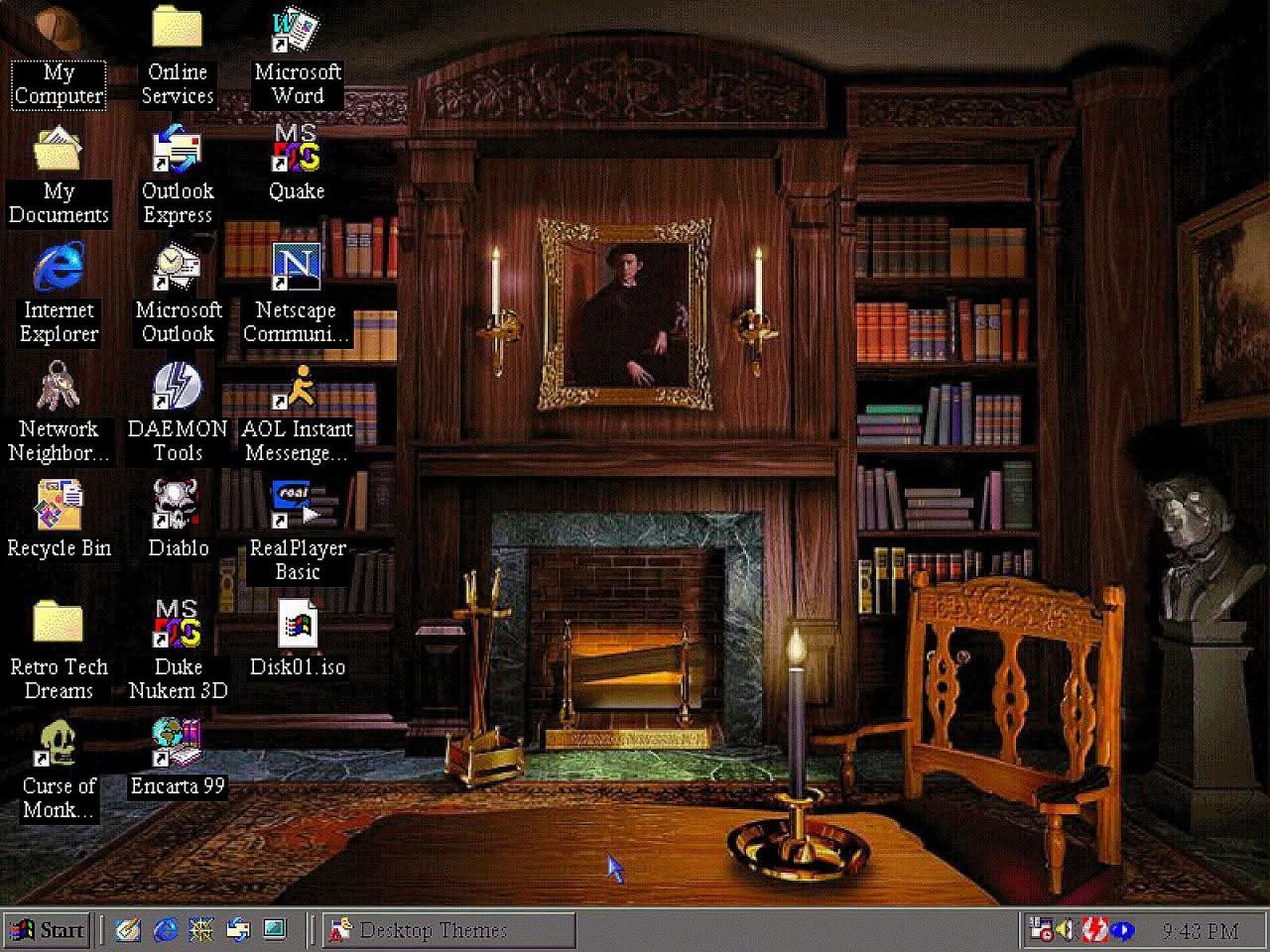This screenshot has height=952, width=1270.
Task: Open AOL Instant Messenger shortcut
Action: point(297,414)
